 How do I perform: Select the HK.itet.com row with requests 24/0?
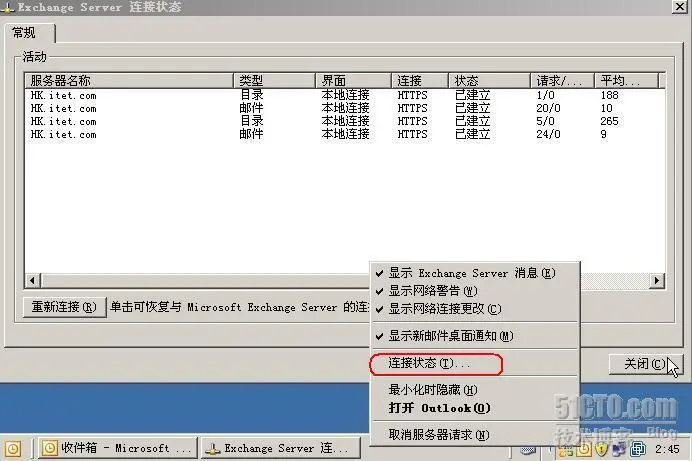[x=344, y=135]
